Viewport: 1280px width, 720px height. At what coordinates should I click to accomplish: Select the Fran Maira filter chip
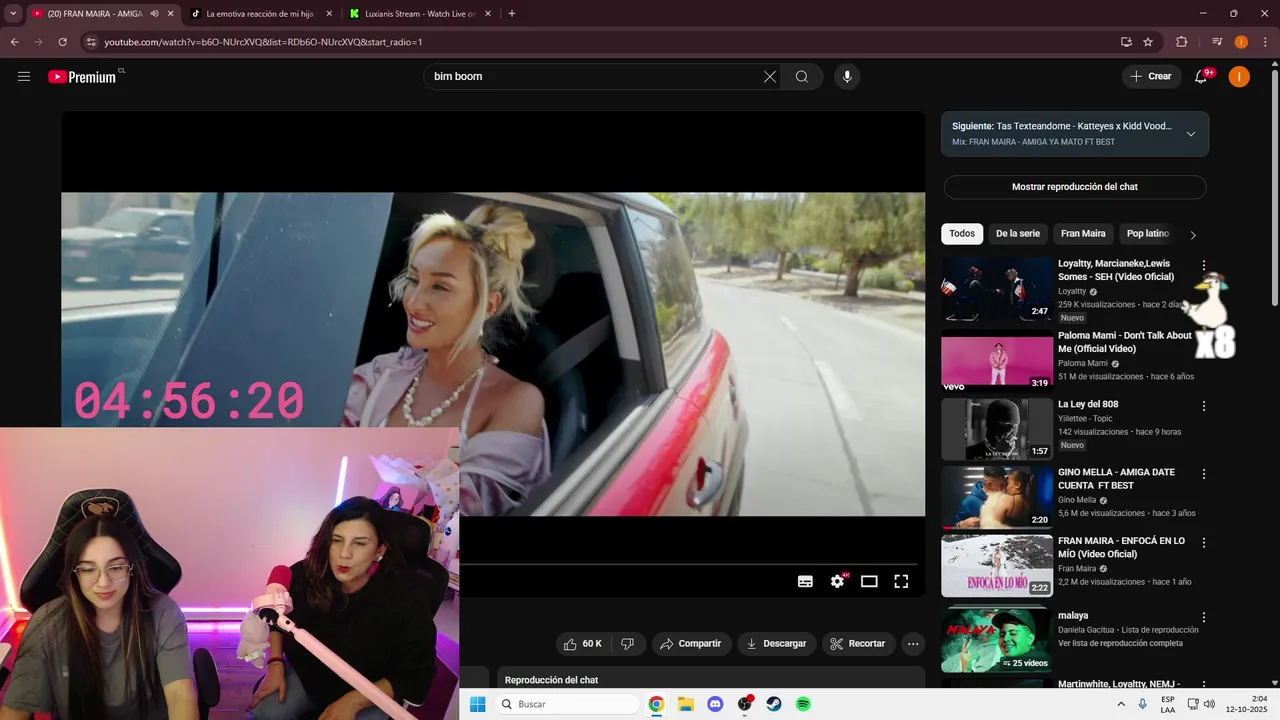click(x=1083, y=234)
